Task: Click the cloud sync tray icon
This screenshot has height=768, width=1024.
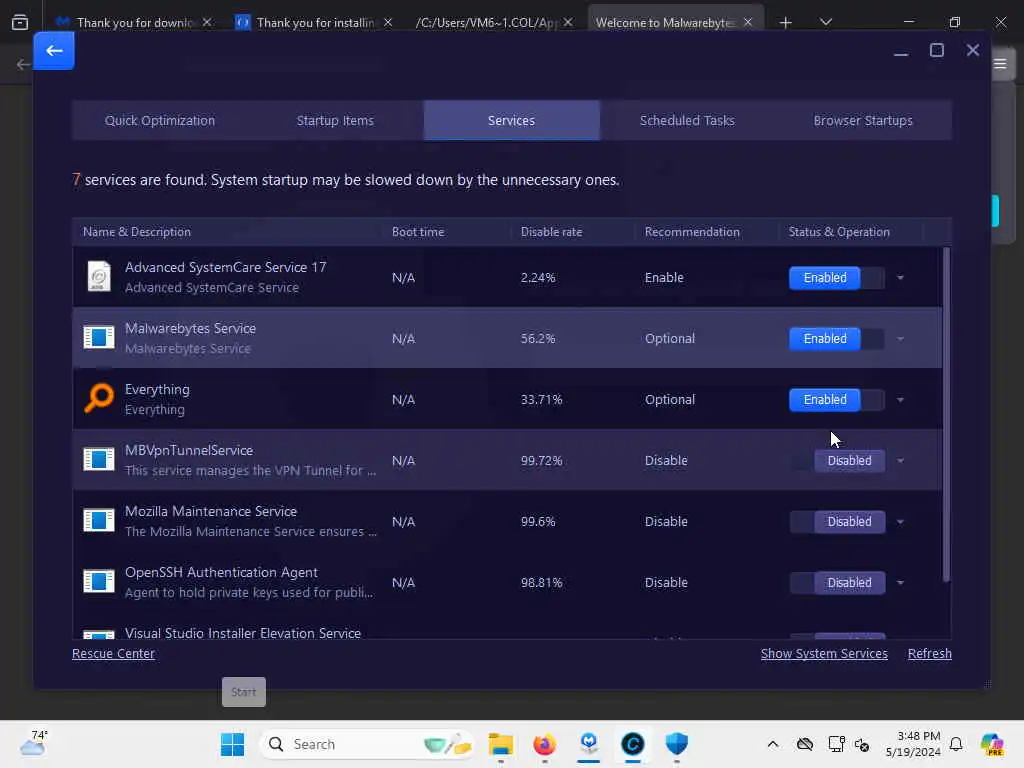Action: (805, 744)
